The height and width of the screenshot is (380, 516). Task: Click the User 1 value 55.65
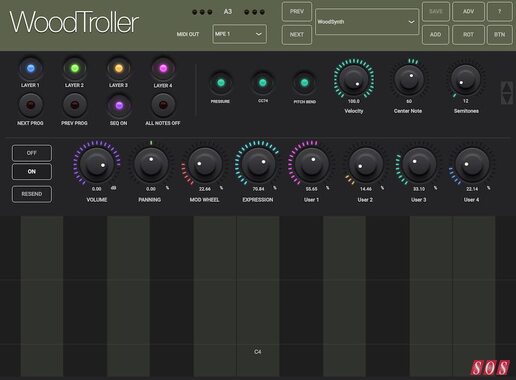pyautogui.click(x=312, y=189)
